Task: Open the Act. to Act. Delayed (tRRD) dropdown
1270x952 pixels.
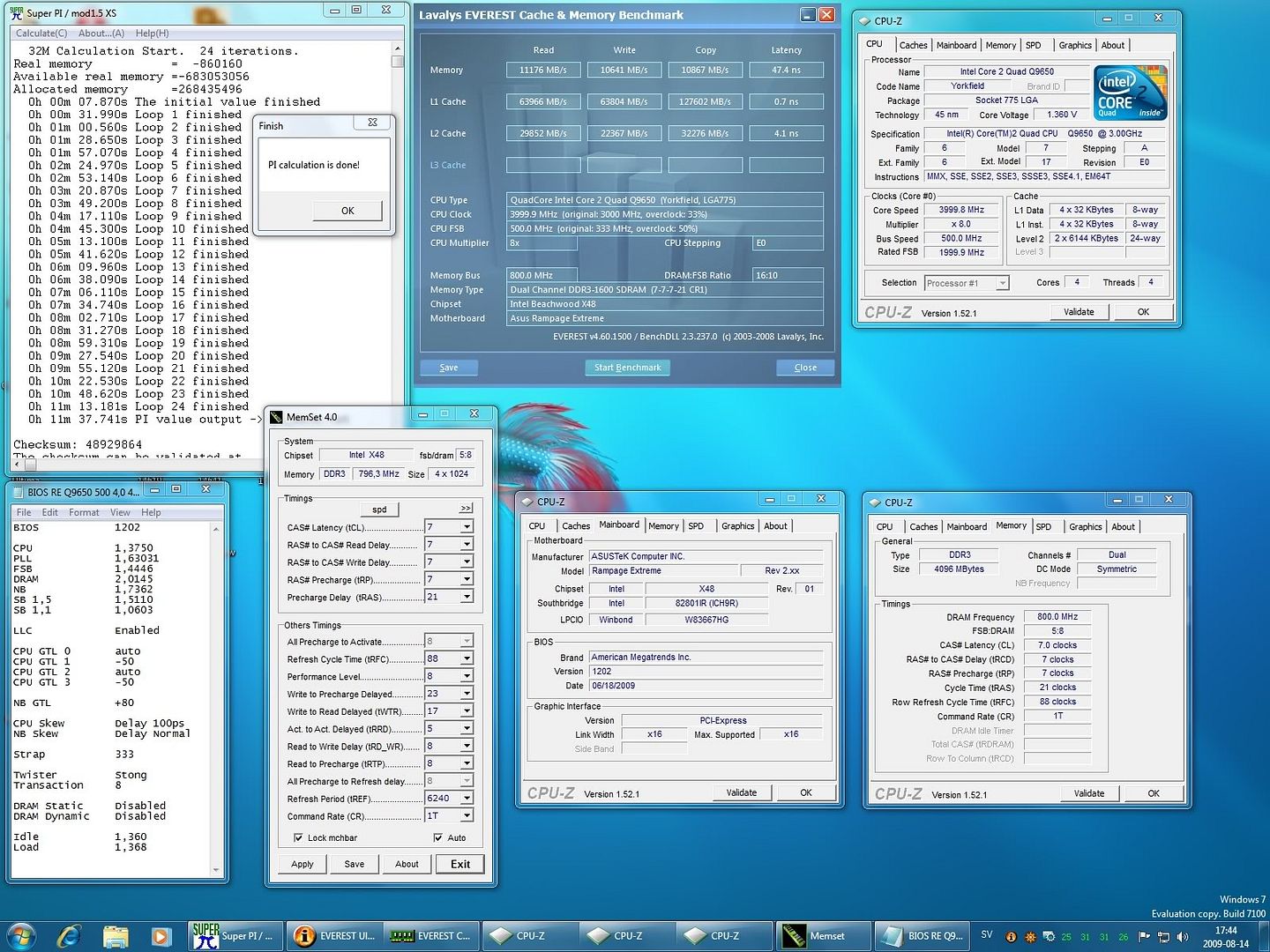Action: tap(467, 729)
